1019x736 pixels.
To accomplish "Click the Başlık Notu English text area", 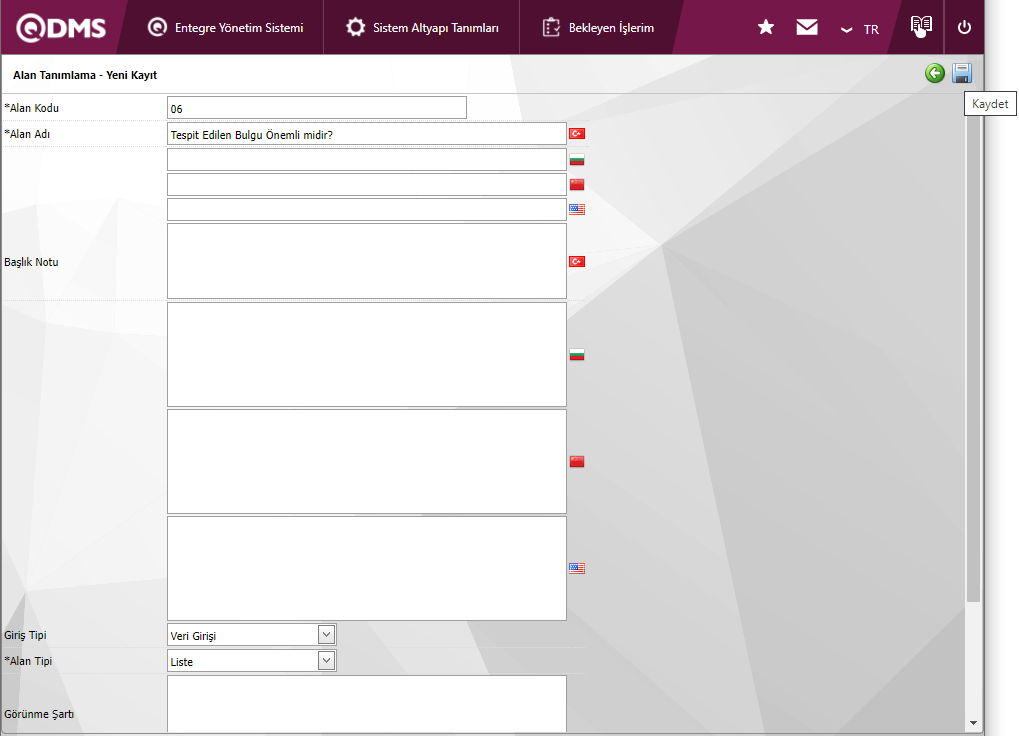I will click(367, 568).
